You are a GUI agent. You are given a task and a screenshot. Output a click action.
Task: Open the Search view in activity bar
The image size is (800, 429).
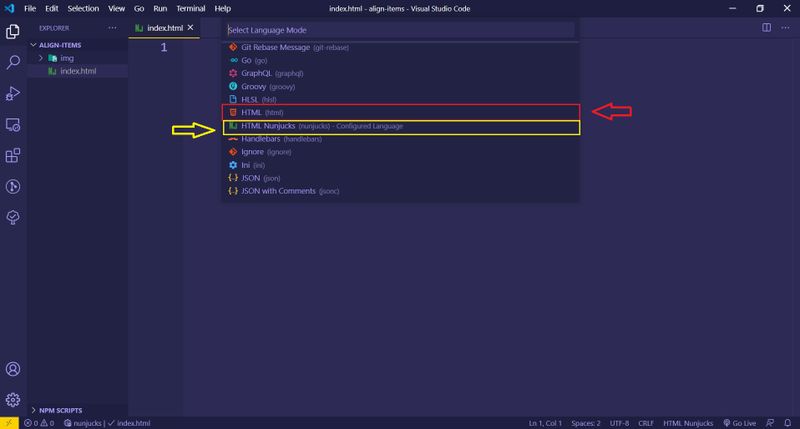pyautogui.click(x=14, y=62)
